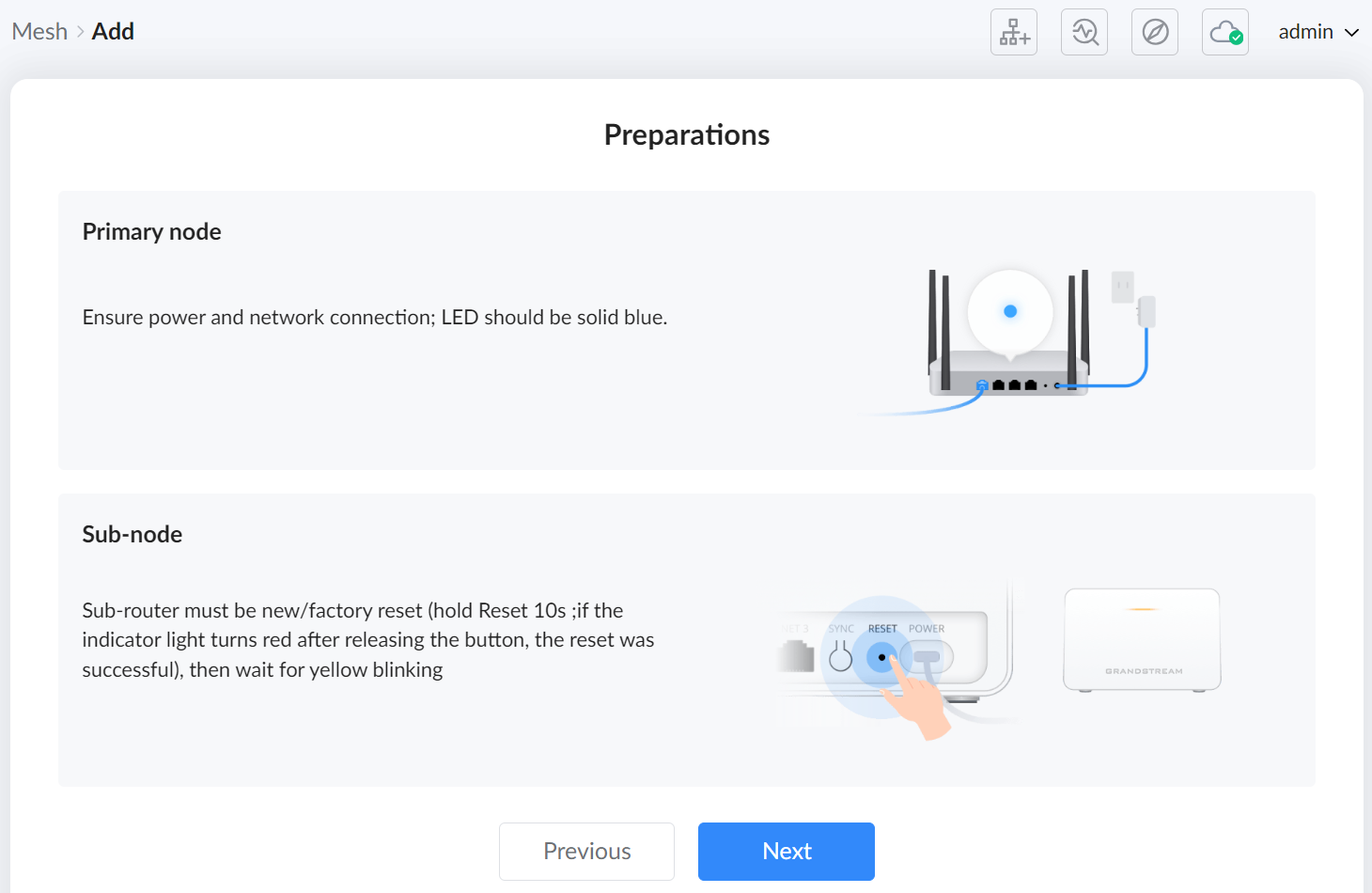1372x893 pixels.
Task: Click the Grandstream sub-router device image
Action: pos(1142,640)
